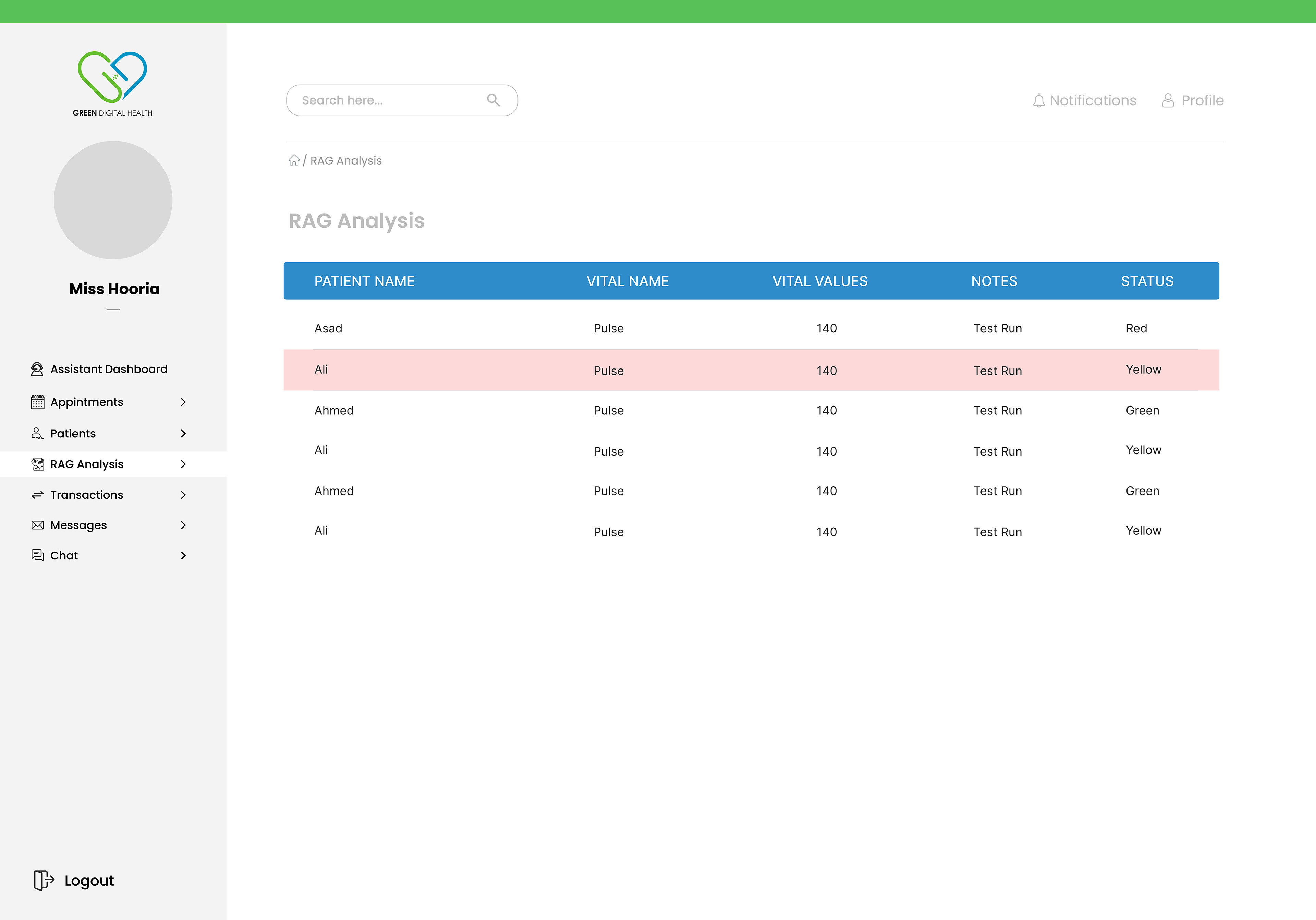Click the Messages envelope icon
Screen dimensions: 1316x920
pos(37,525)
